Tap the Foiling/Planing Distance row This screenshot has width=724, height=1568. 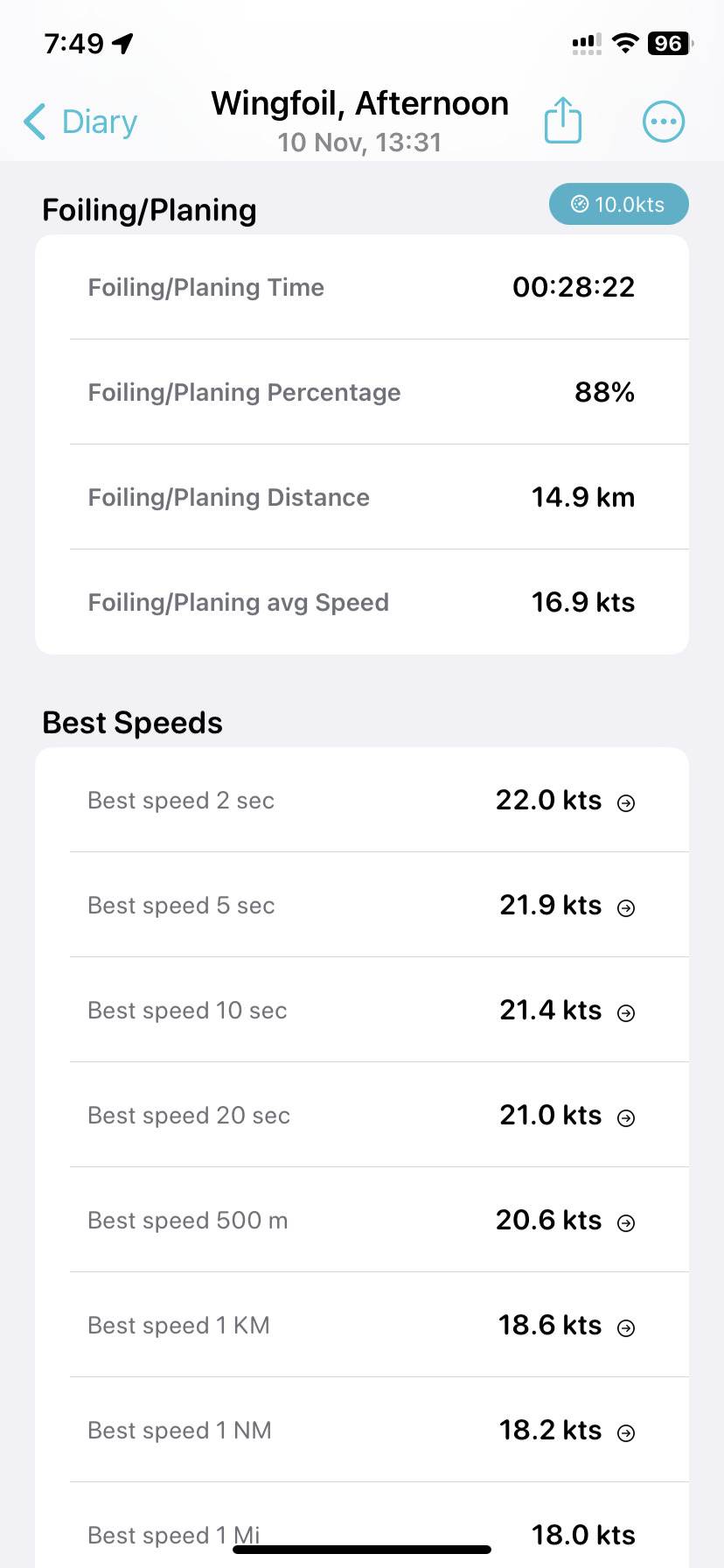pos(362,497)
